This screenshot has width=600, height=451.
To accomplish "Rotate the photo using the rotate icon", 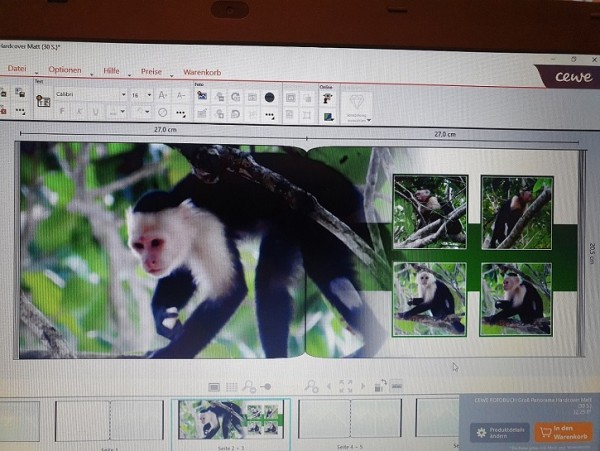I will pos(236,97).
